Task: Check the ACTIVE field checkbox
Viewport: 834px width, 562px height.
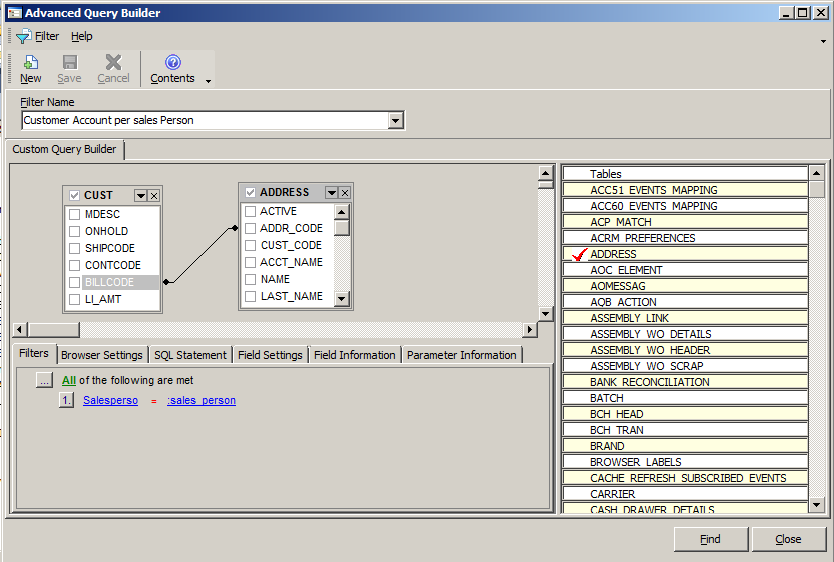Action: click(251, 211)
